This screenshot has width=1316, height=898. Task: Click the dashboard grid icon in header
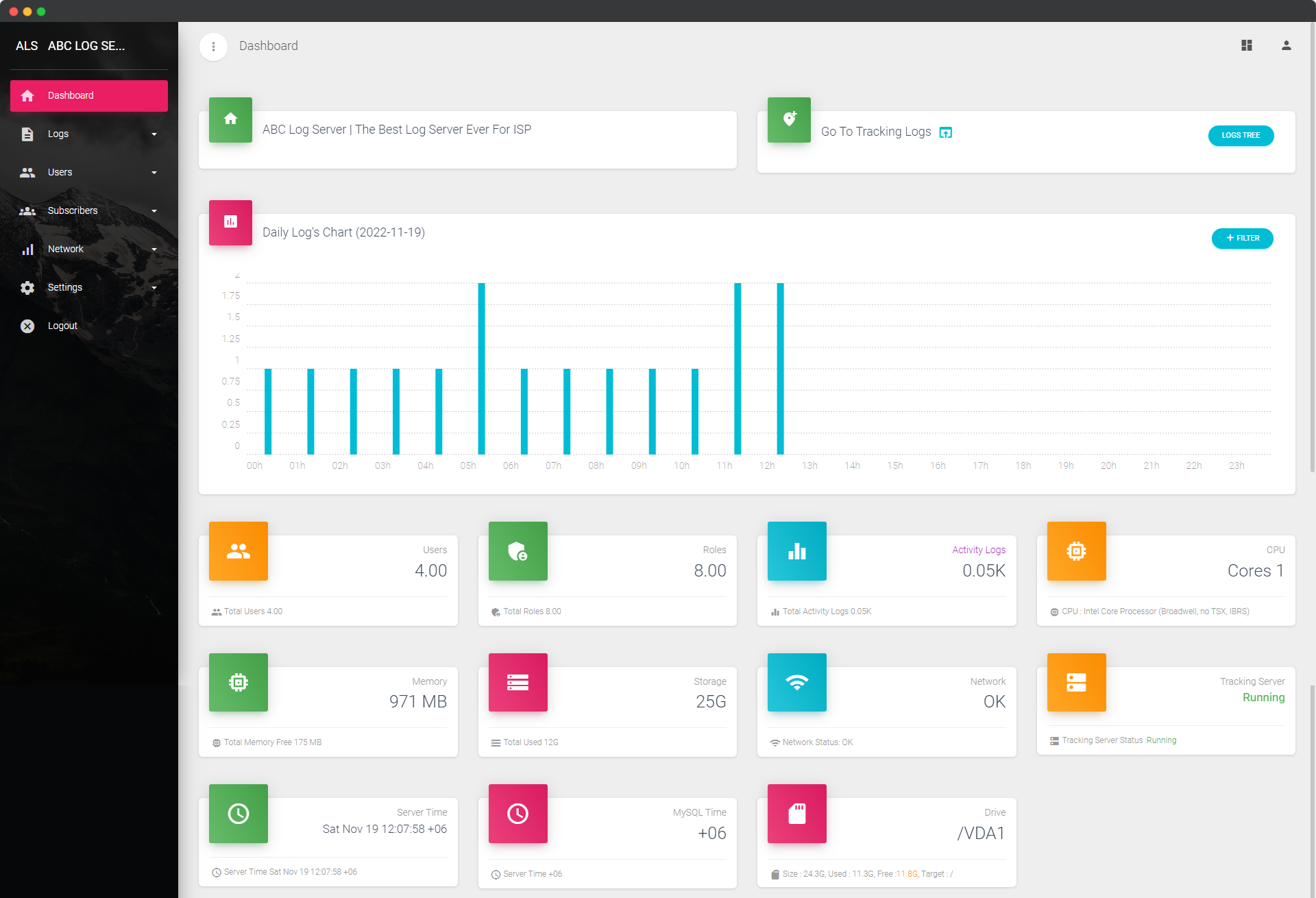1247,45
